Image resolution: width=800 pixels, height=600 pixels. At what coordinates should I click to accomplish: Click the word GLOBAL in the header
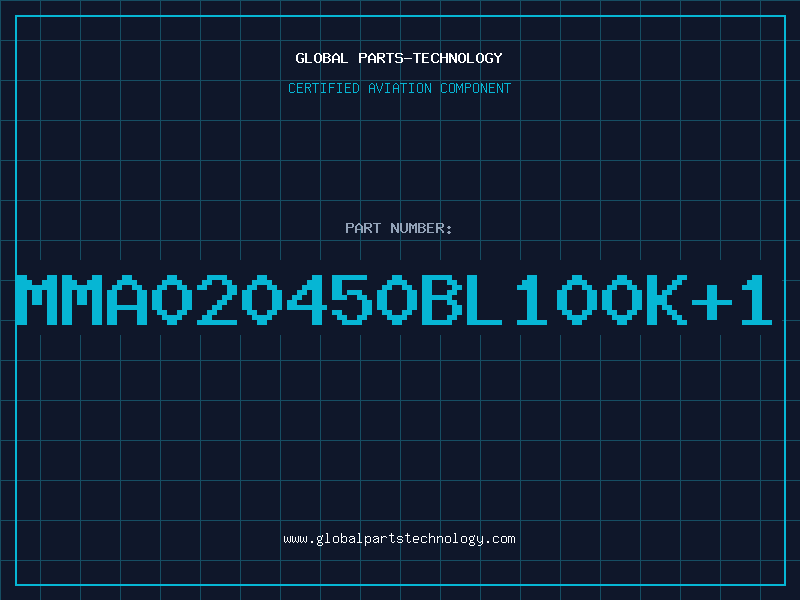click(x=321, y=58)
